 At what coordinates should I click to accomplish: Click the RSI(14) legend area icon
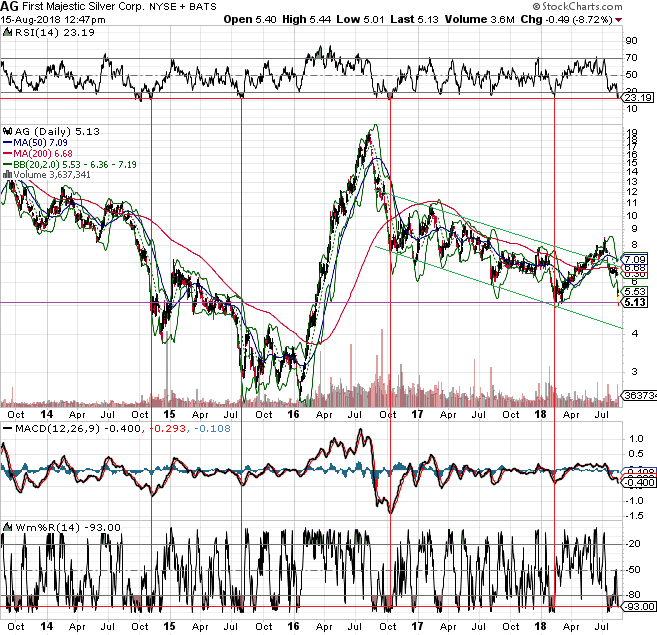point(8,32)
